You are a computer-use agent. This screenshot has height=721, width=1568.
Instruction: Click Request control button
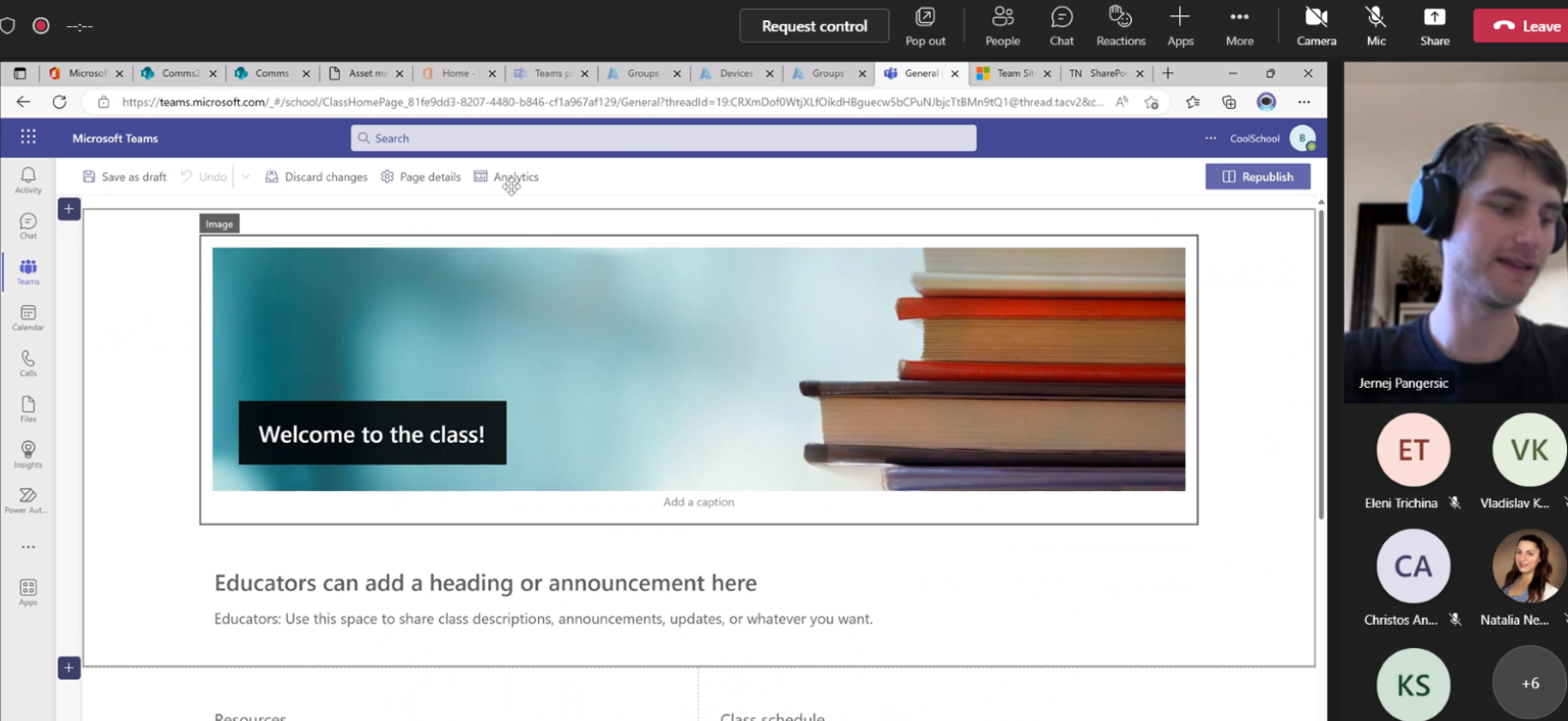click(813, 26)
